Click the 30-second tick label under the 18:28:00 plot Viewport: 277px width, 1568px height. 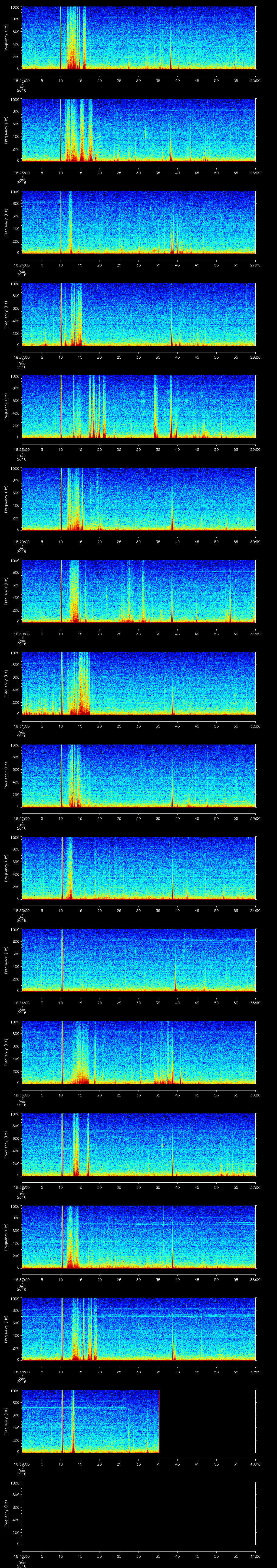(x=139, y=449)
